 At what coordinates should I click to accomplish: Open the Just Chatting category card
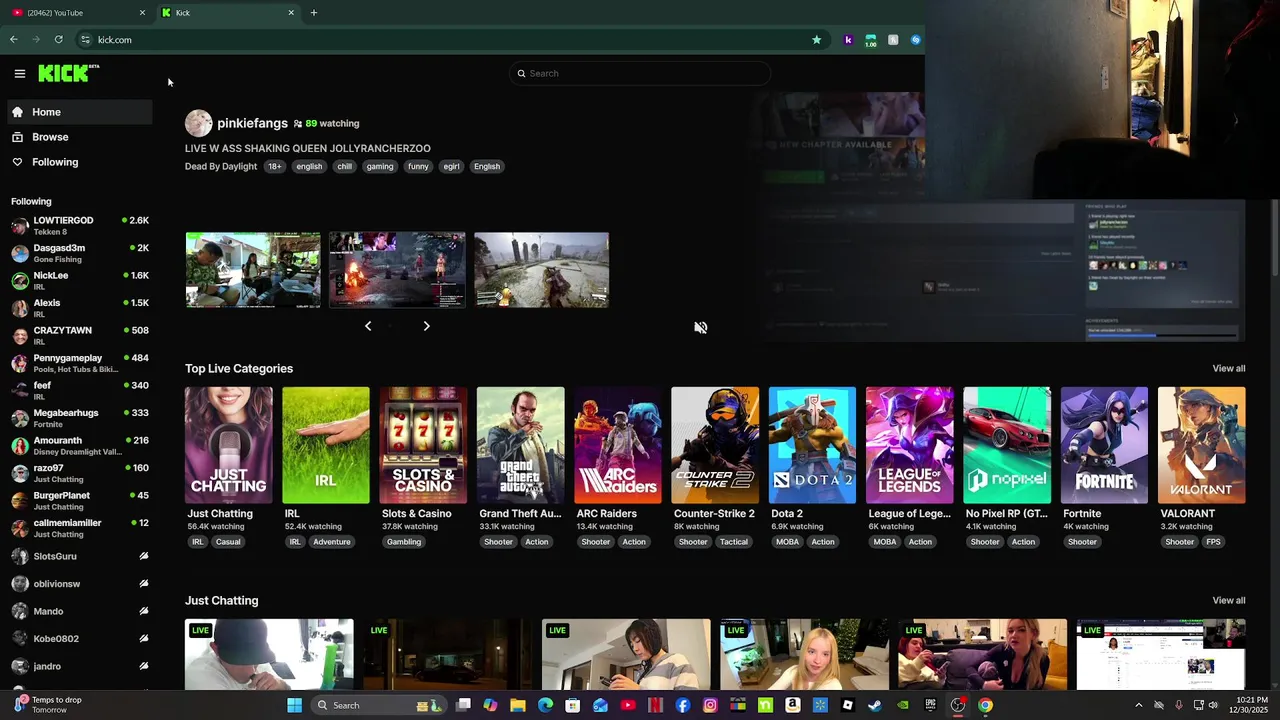pyautogui.click(x=228, y=445)
